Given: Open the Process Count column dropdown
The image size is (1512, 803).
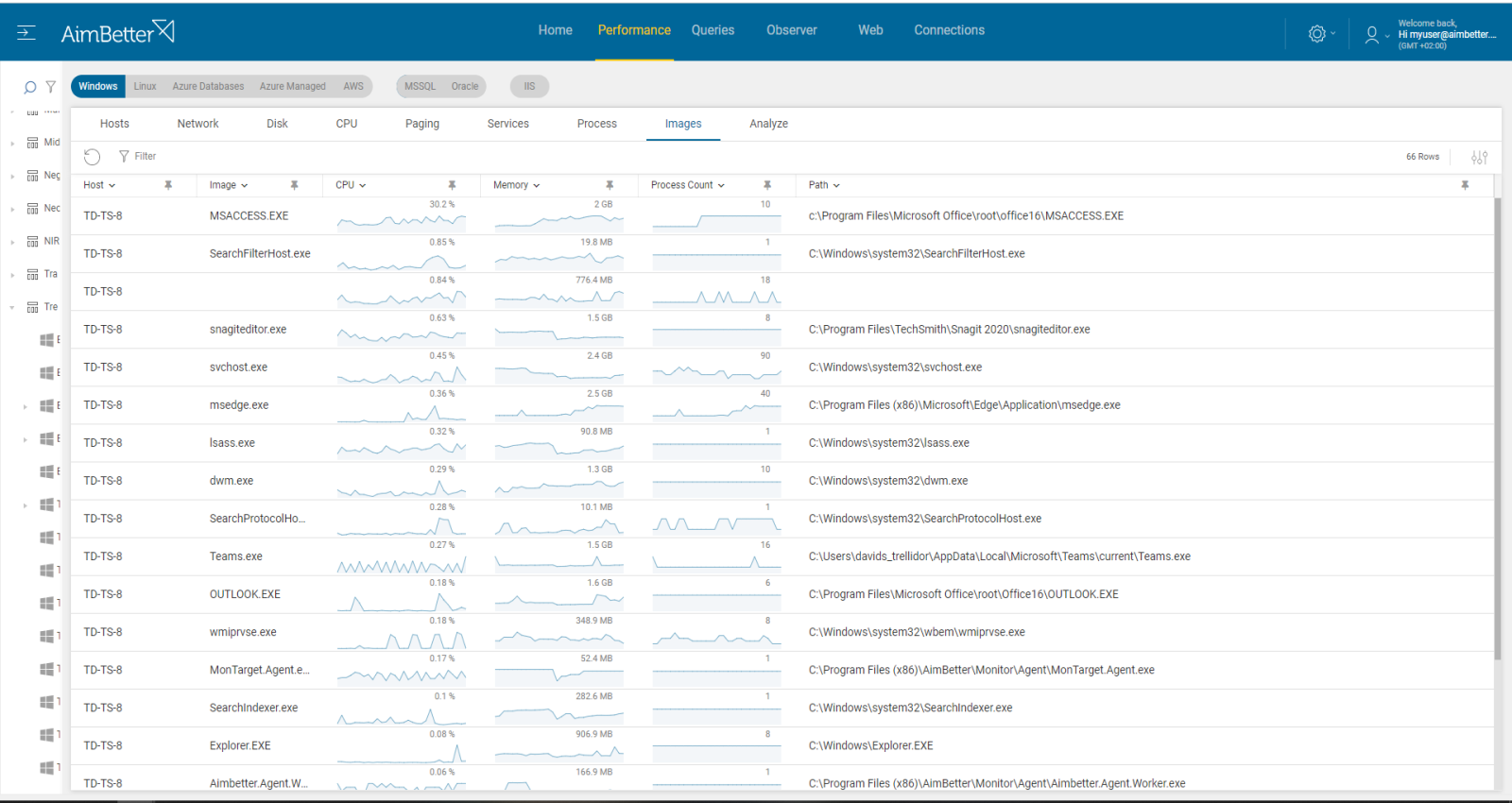Looking at the screenshot, I should tap(721, 186).
